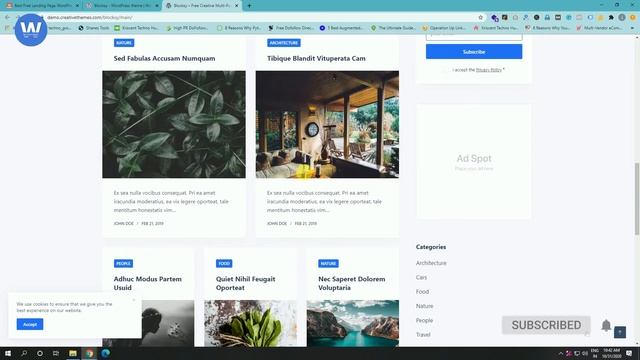Click the People tag badge
640x360 pixels.
coord(123,264)
